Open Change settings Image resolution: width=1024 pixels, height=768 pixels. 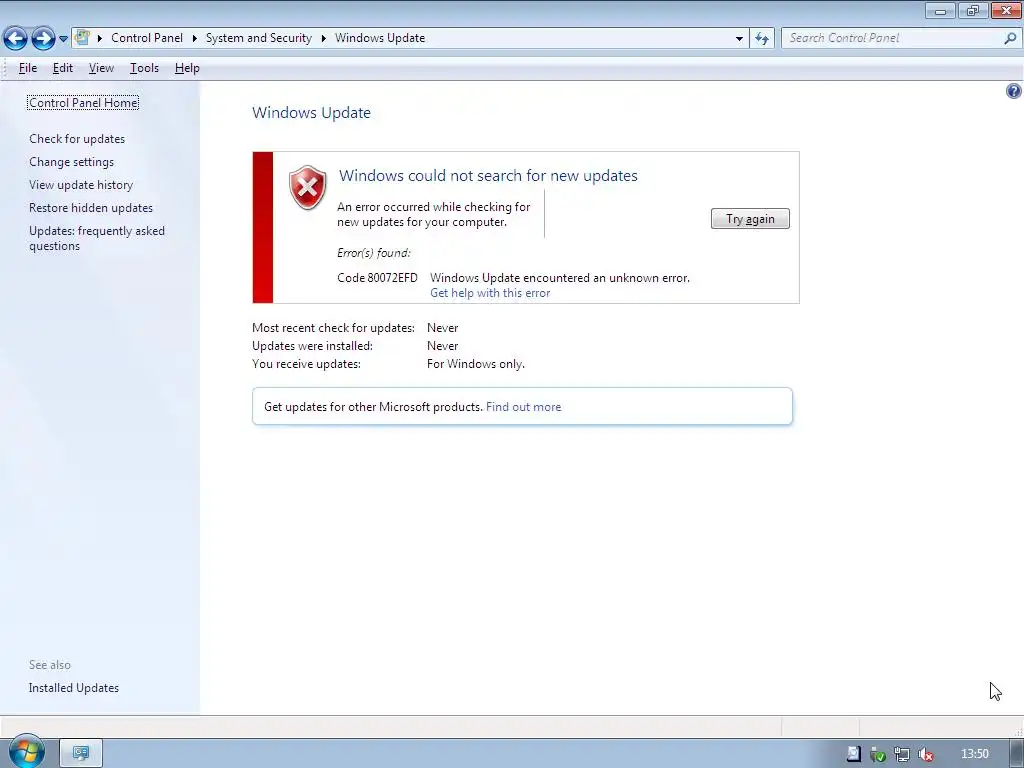point(71,162)
